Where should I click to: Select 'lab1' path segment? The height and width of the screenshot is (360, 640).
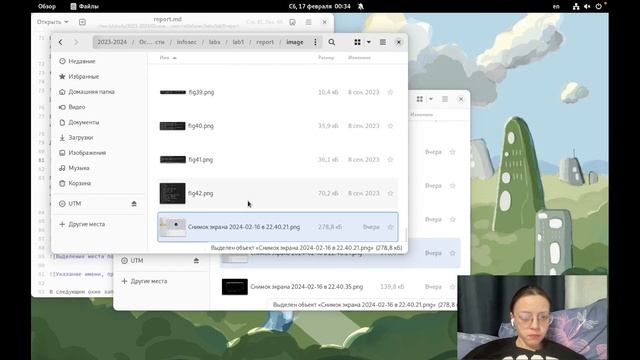click(238, 42)
